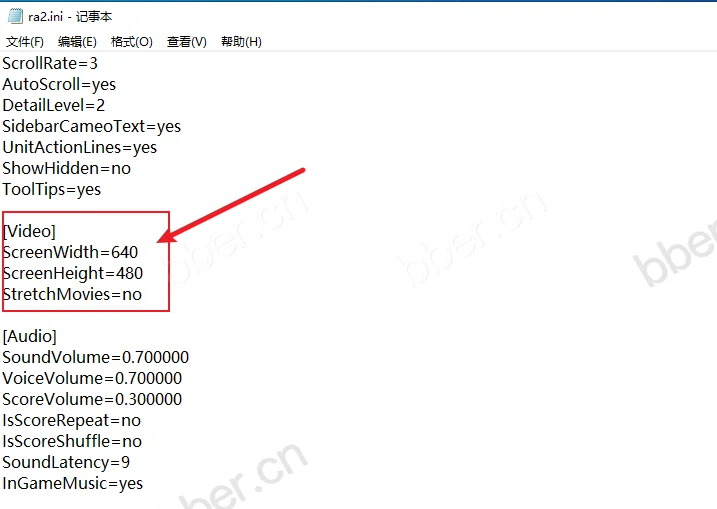Image resolution: width=717 pixels, height=509 pixels.
Task: Open the 帮助(H) menu
Action: click(241, 42)
